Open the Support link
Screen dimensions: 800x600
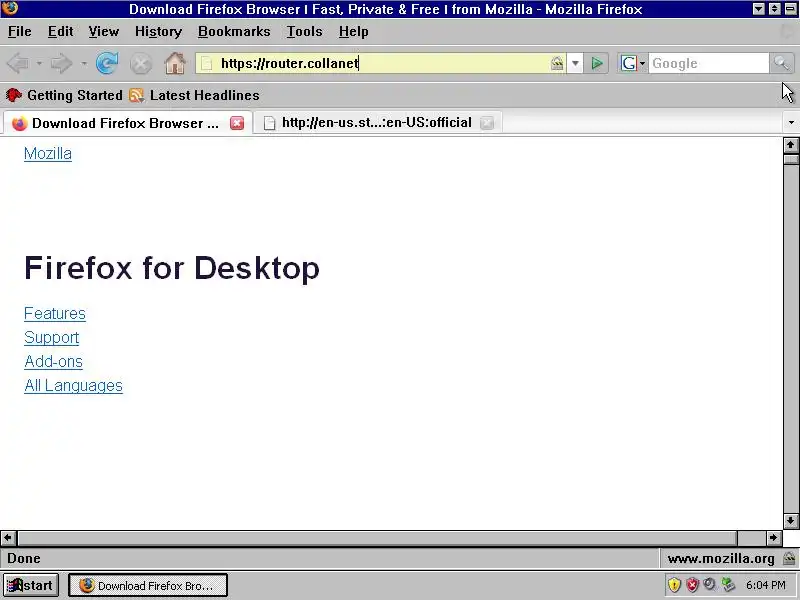(52, 337)
